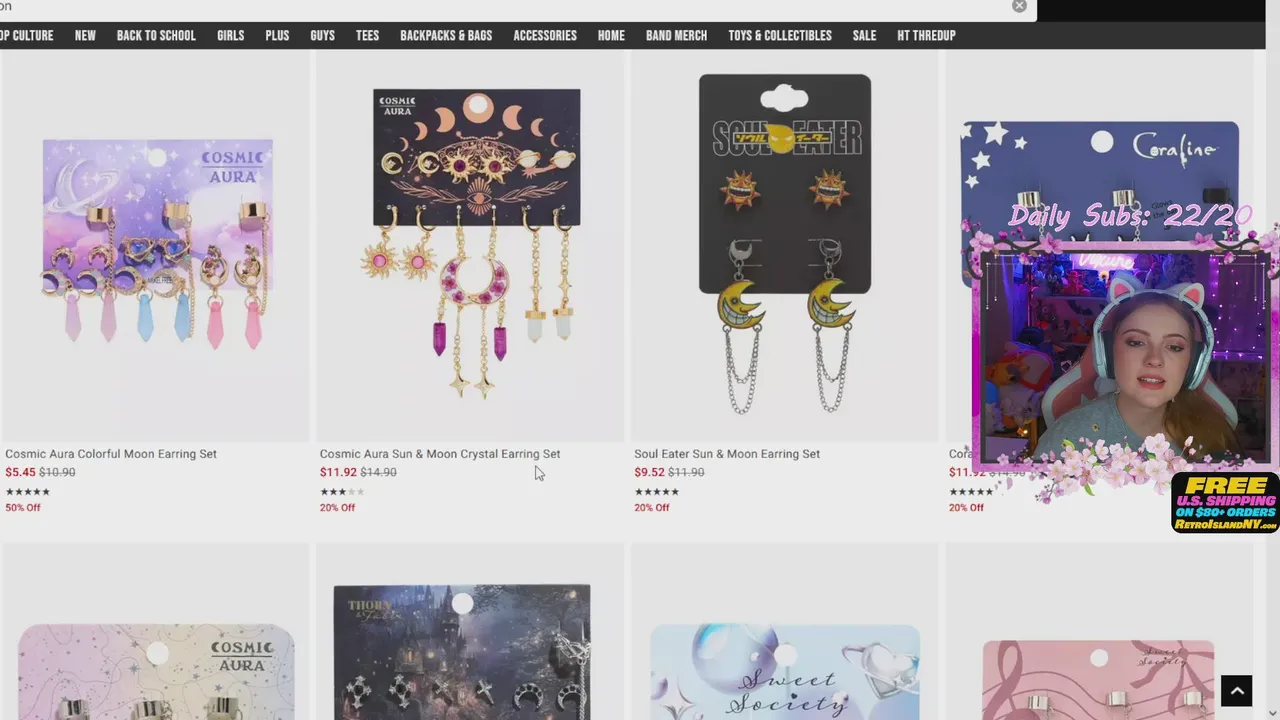Open the GIRLS category menu
The width and height of the screenshot is (1280, 720).
point(230,35)
